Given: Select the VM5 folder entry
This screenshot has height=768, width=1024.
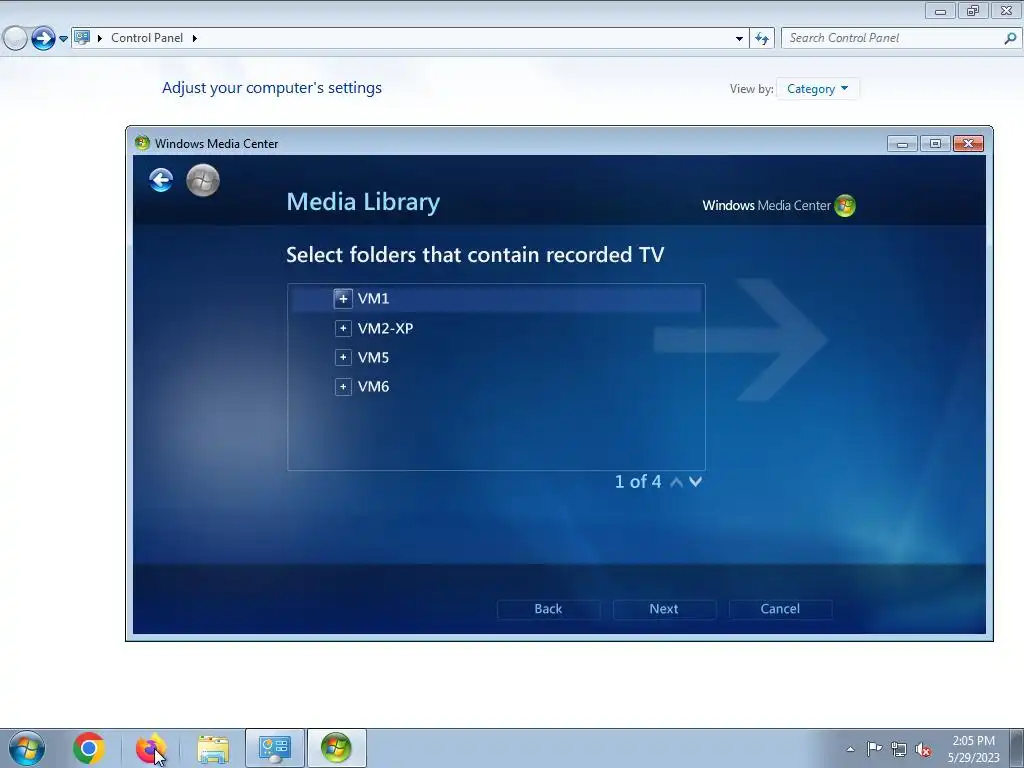Looking at the screenshot, I should point(373,357).
